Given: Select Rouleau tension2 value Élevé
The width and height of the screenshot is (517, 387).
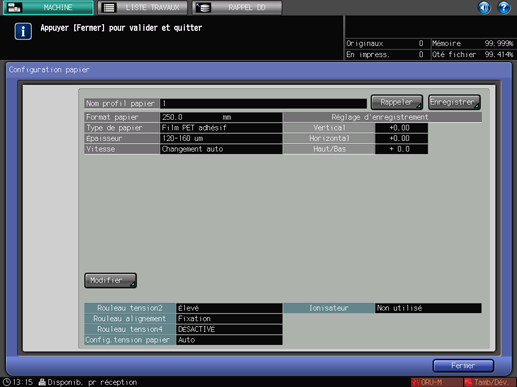Looking at the screenshot, I should tap(229, 308).
